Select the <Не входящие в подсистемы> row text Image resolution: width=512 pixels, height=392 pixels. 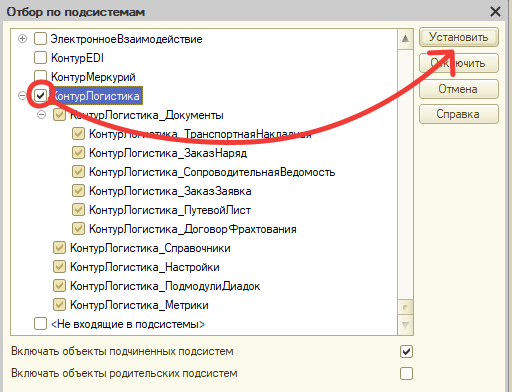(x=128, y=324)
